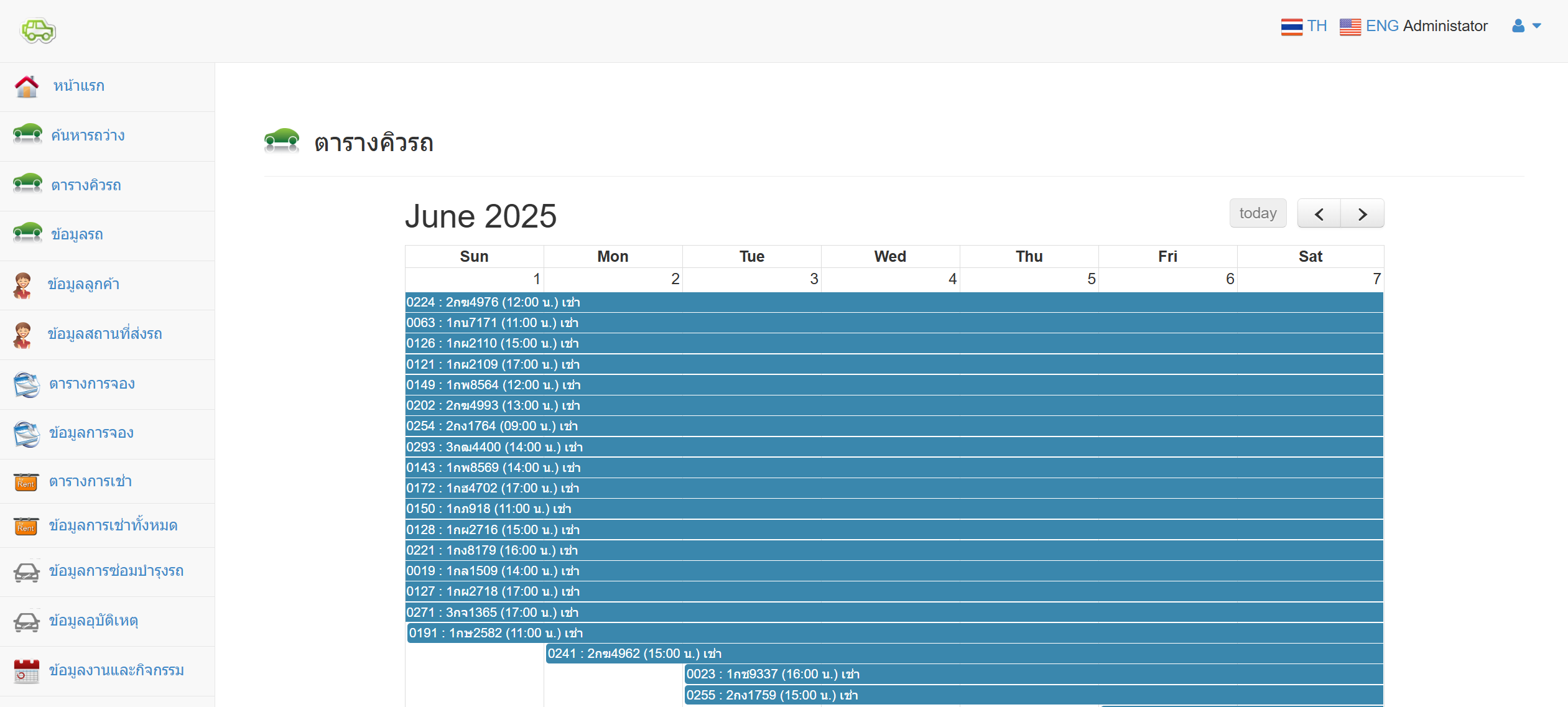
Task: Open rental event 0063 : 1กน7171
Action: [x=894, y=323]
